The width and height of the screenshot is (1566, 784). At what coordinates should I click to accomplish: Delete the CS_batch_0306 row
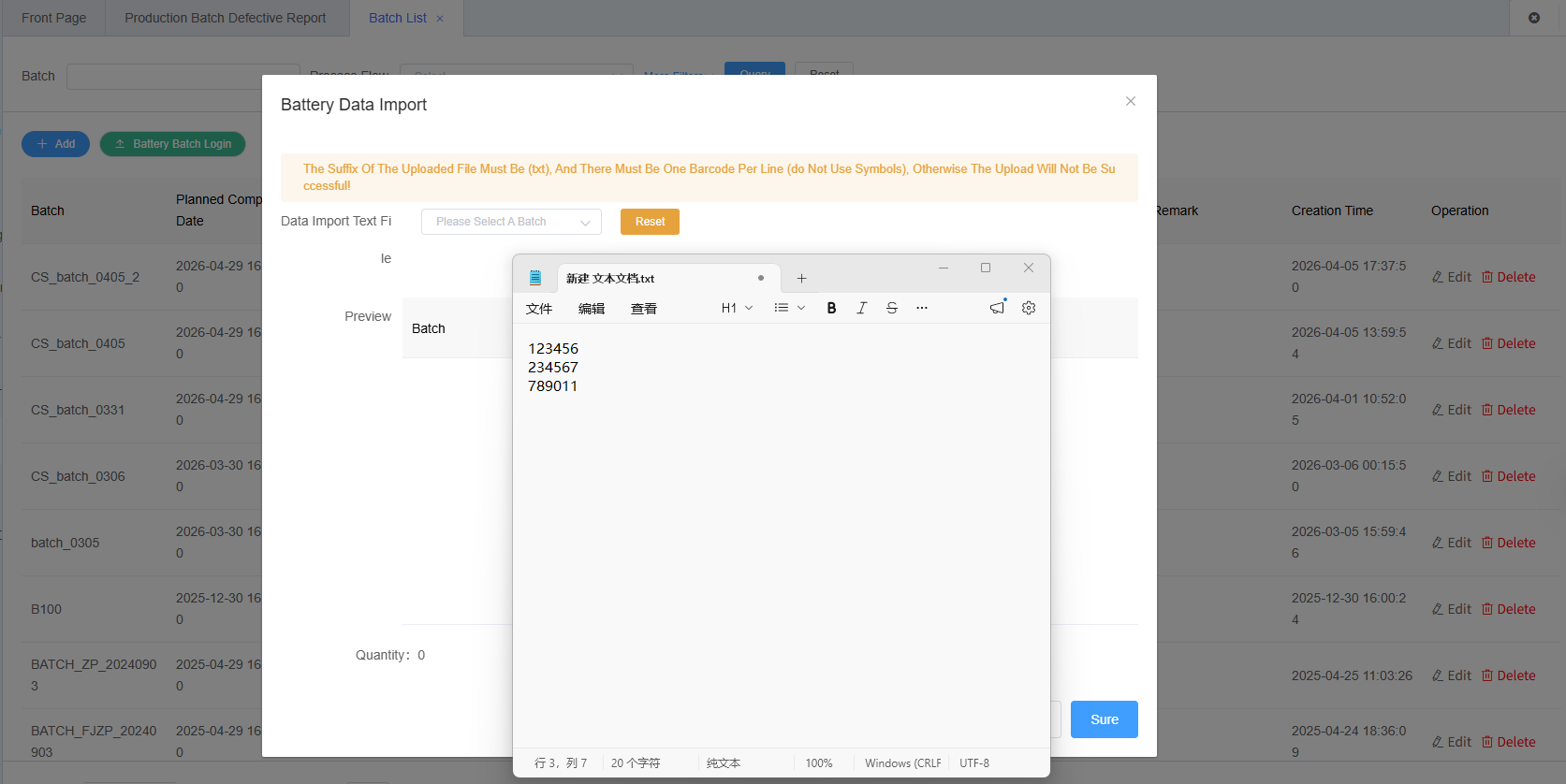1508,476
